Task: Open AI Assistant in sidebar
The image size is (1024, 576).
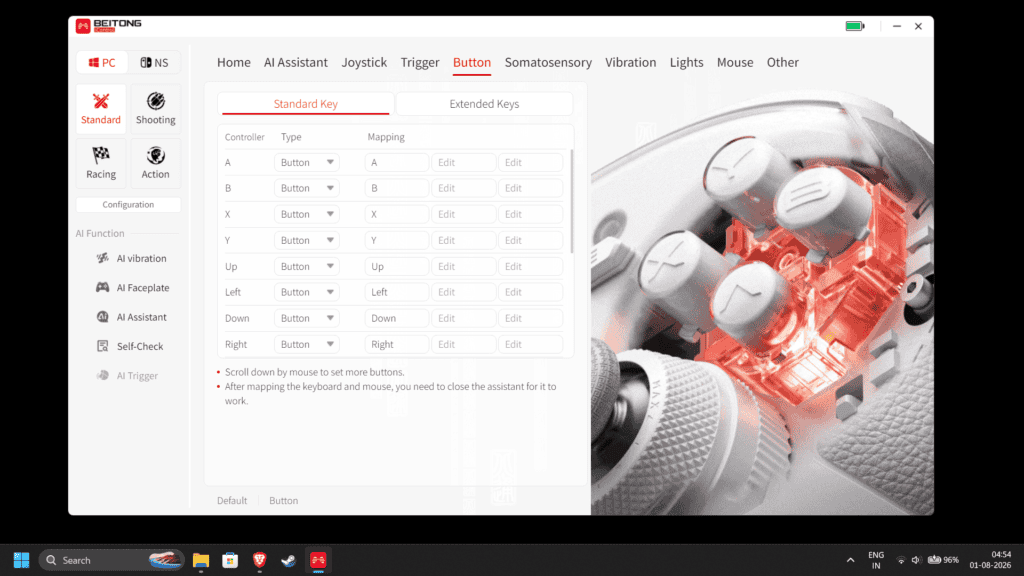Action: [131, 317]
